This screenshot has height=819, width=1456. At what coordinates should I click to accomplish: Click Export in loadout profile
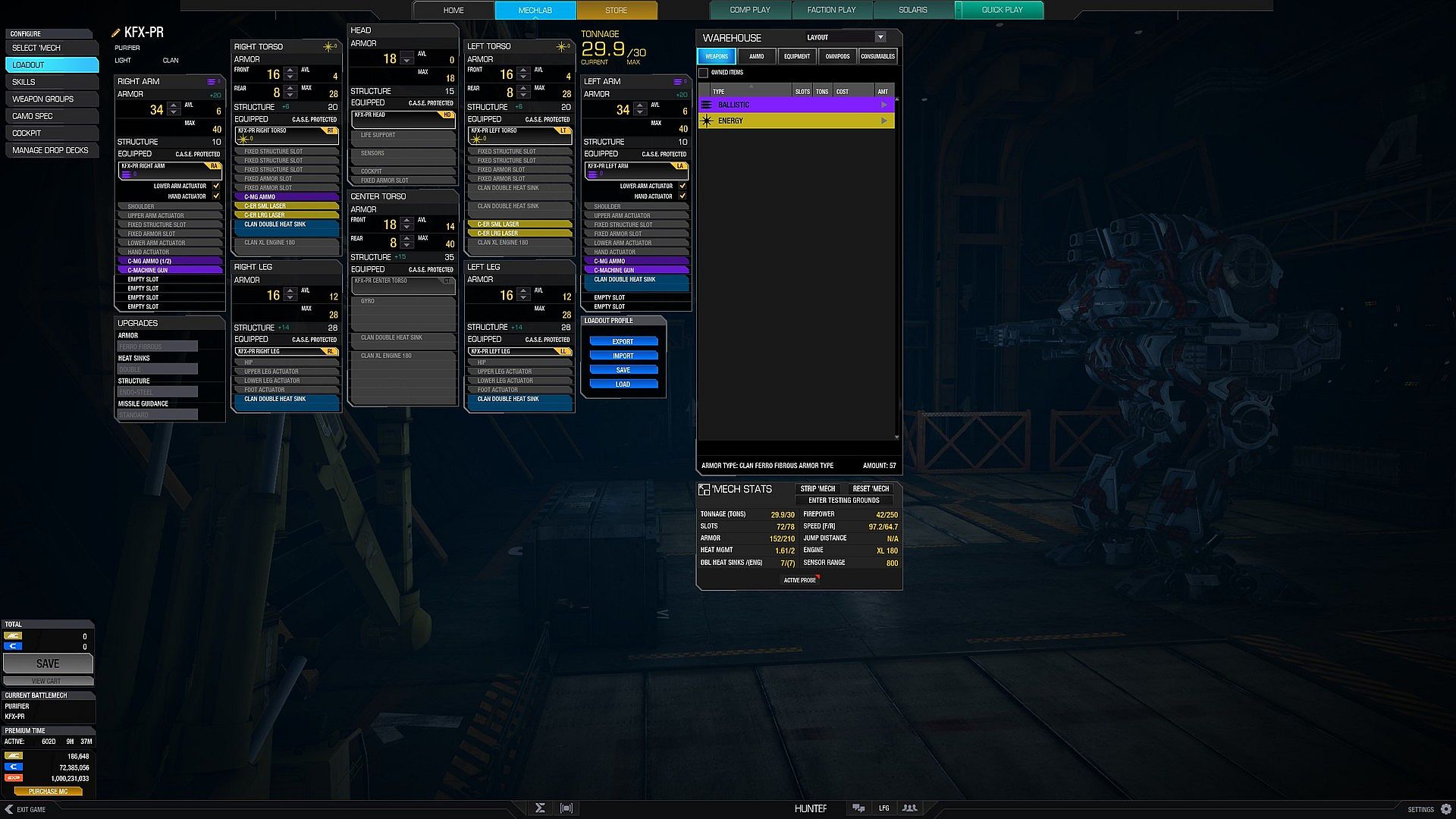click(623, 342)
